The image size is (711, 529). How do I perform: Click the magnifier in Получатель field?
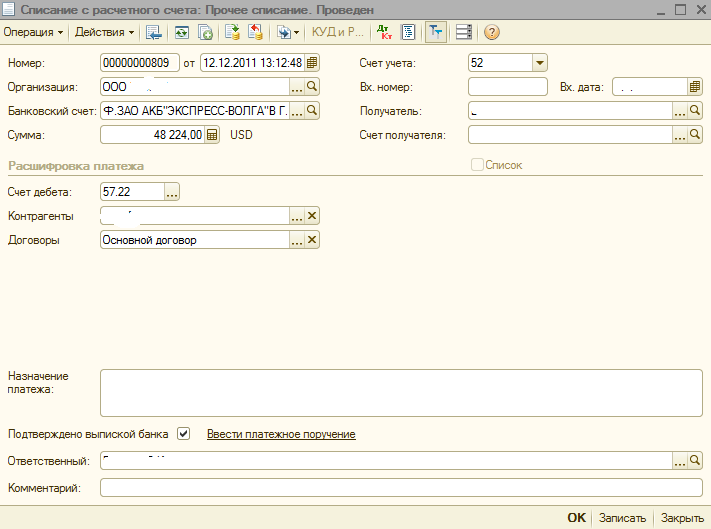pyautogui.click(x=694, y=110)
